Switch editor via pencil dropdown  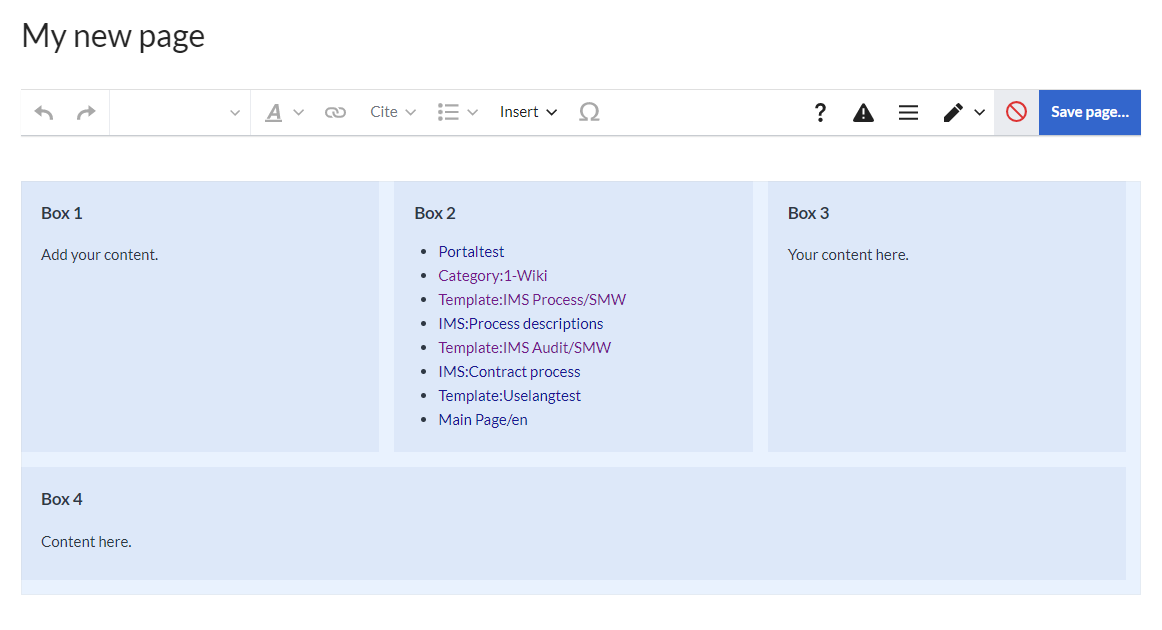click(x=964, y=113)
